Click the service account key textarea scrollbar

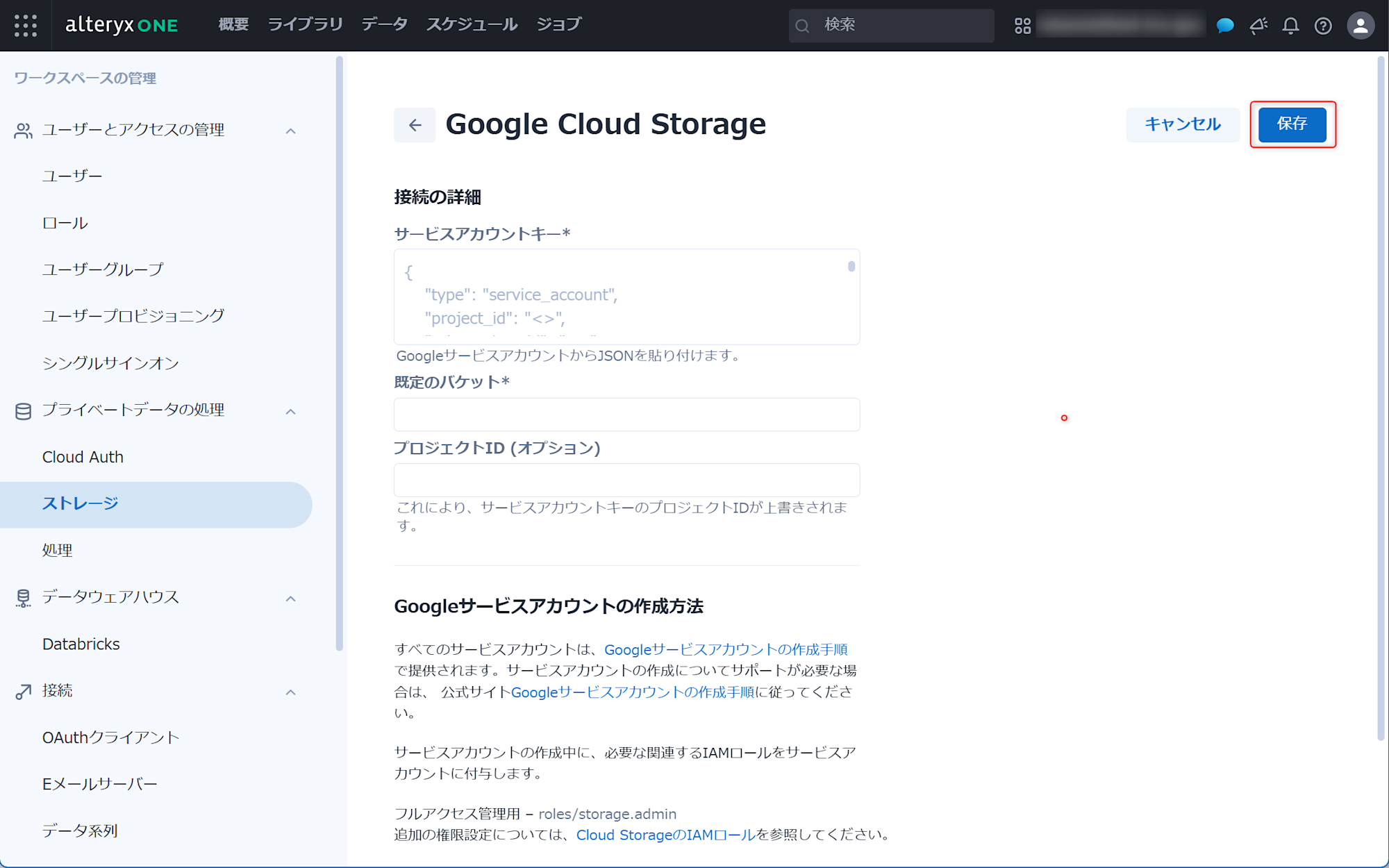(x=851, y=267)
